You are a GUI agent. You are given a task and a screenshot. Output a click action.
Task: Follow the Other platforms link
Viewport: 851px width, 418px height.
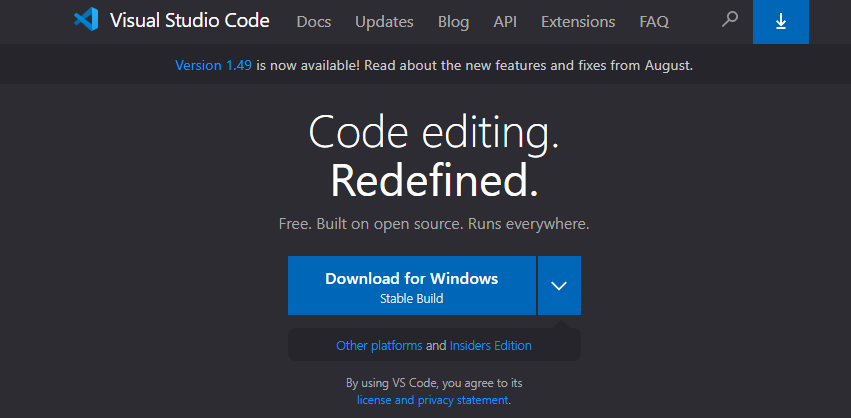pyautogui.click(x=379, y=346)
